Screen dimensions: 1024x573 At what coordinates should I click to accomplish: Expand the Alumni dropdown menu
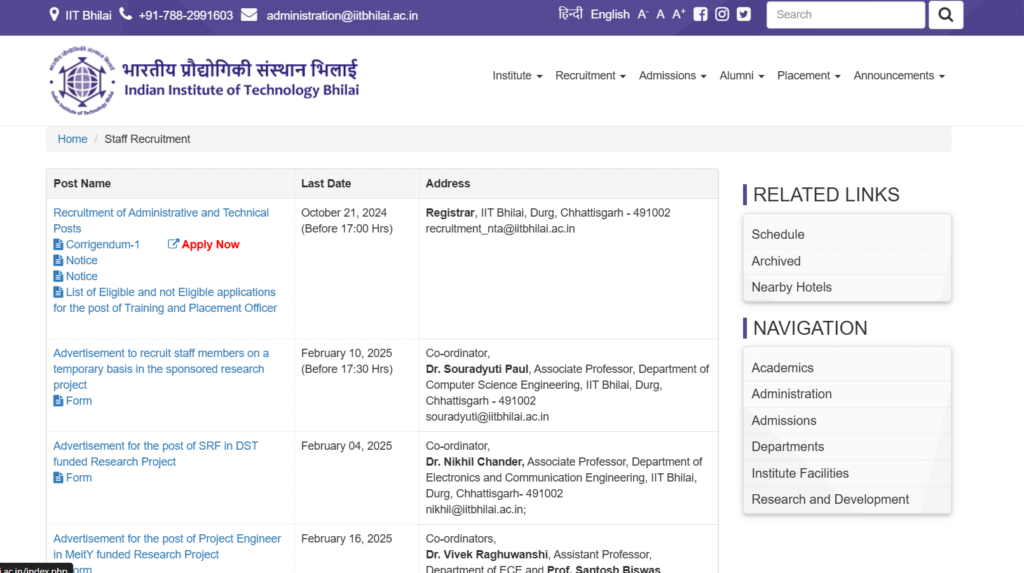pos(742,76)
